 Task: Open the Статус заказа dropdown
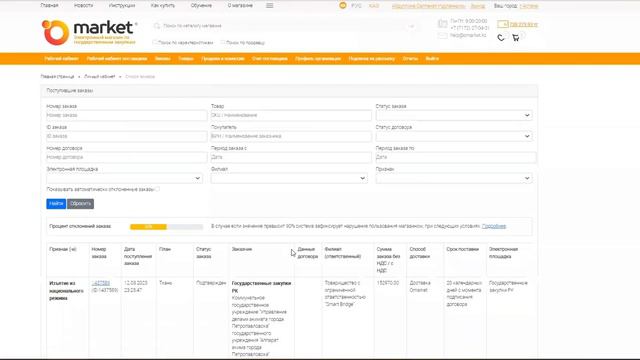[x=454, y=115]
